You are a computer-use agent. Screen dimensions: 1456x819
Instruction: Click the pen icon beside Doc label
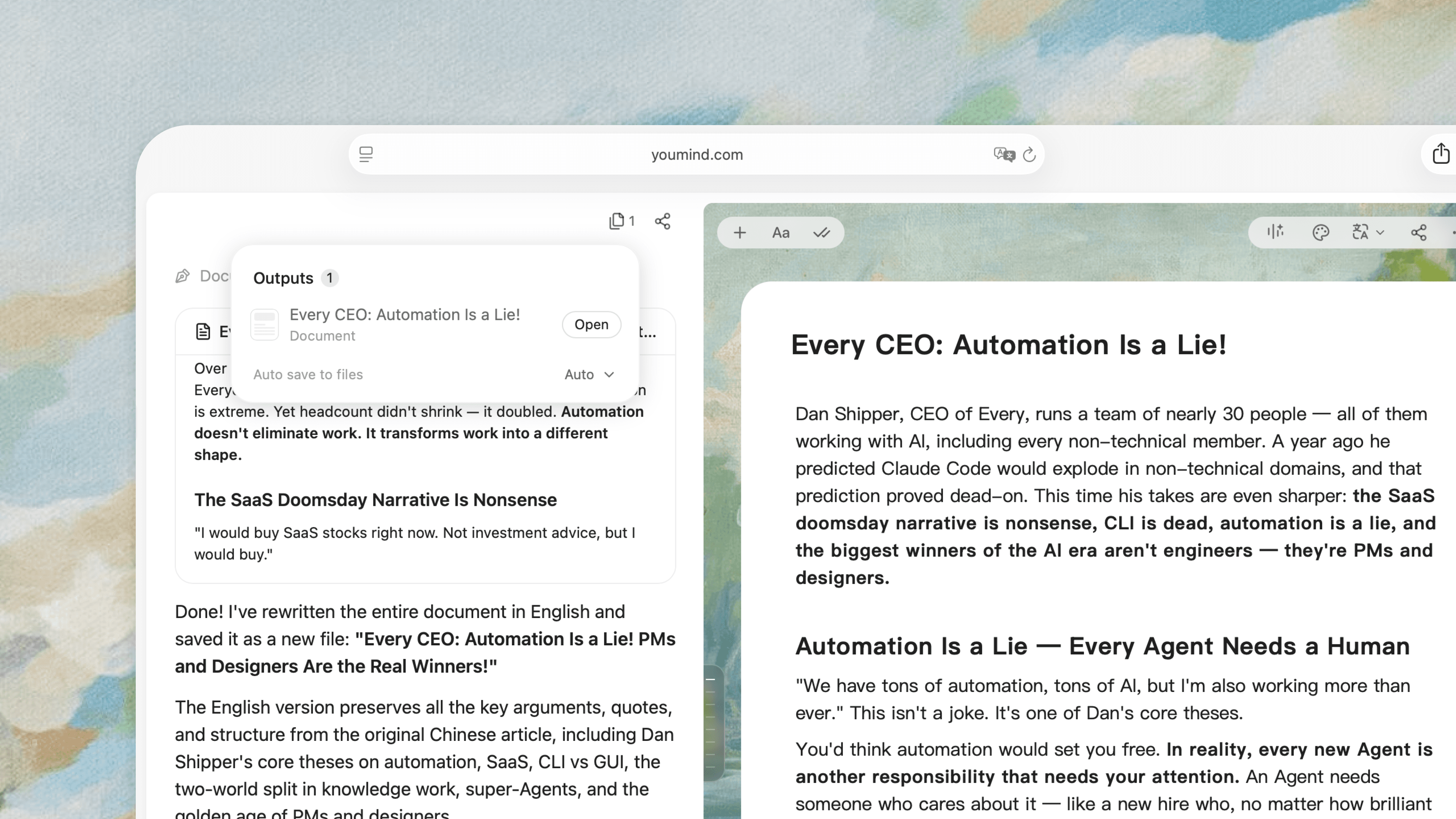click(x=182, y=276)
